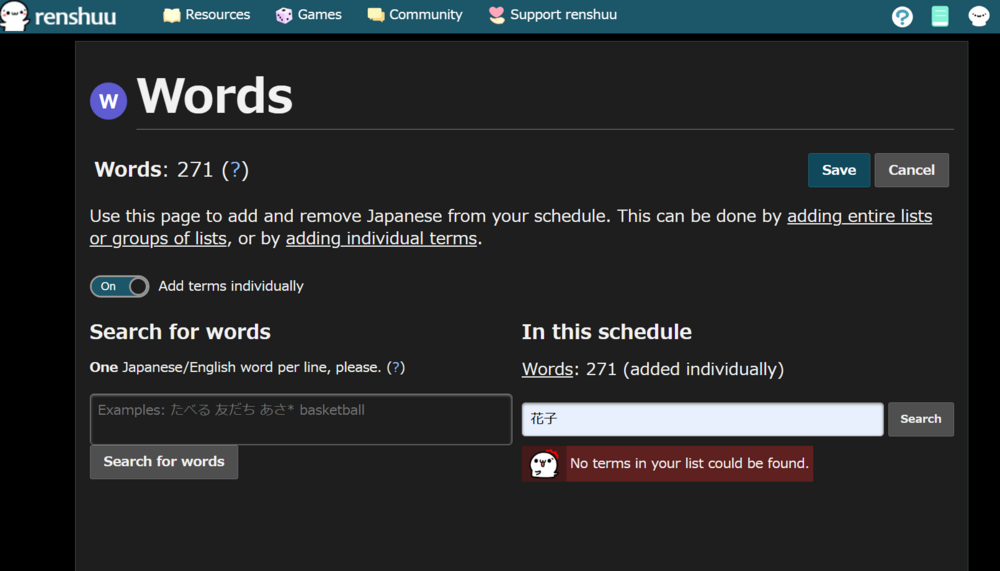
Task: Click the Games dice icon
Action: 284,15
